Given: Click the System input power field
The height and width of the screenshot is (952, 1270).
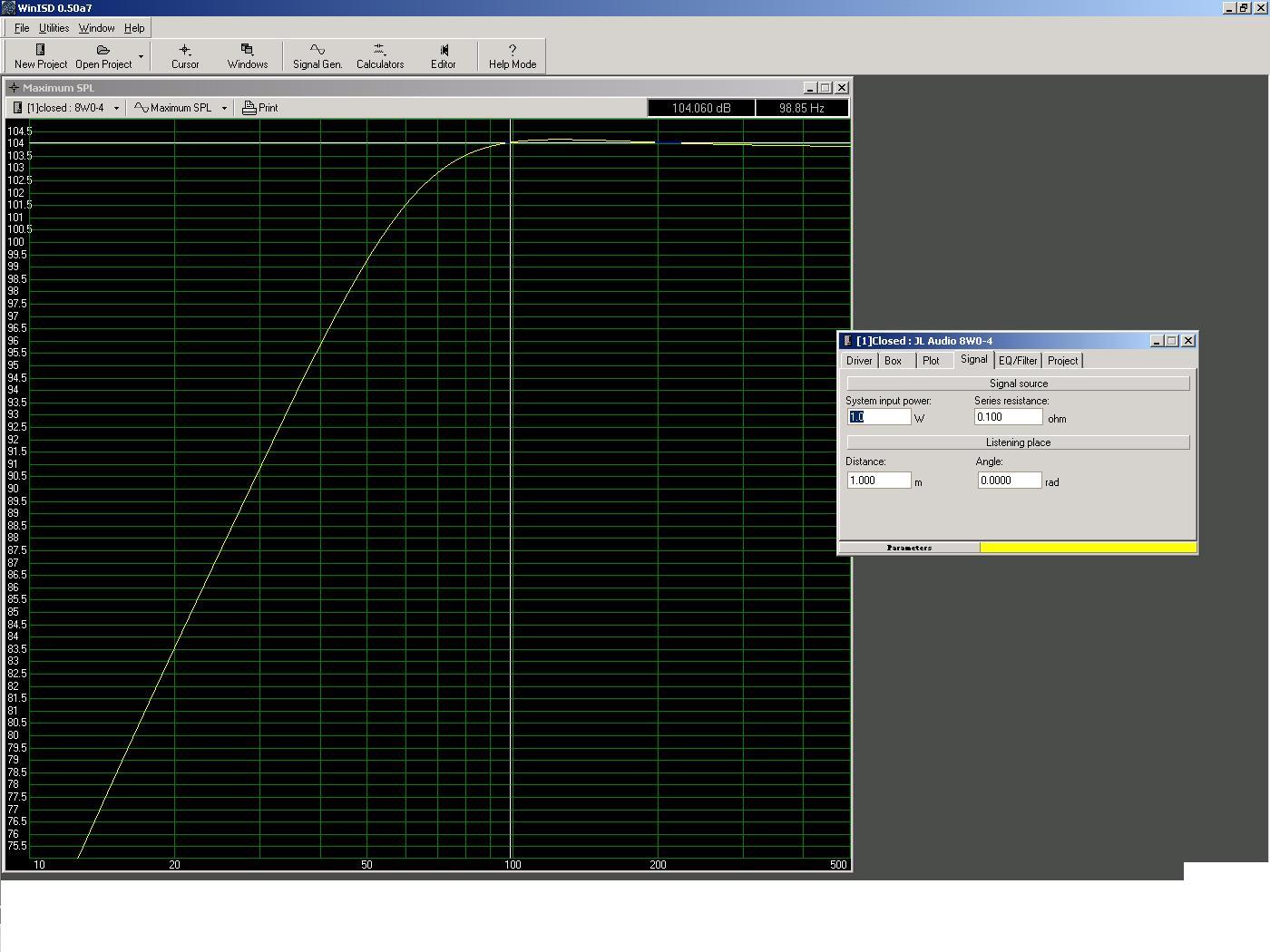Looking at the screenshot, I should 878,417.
